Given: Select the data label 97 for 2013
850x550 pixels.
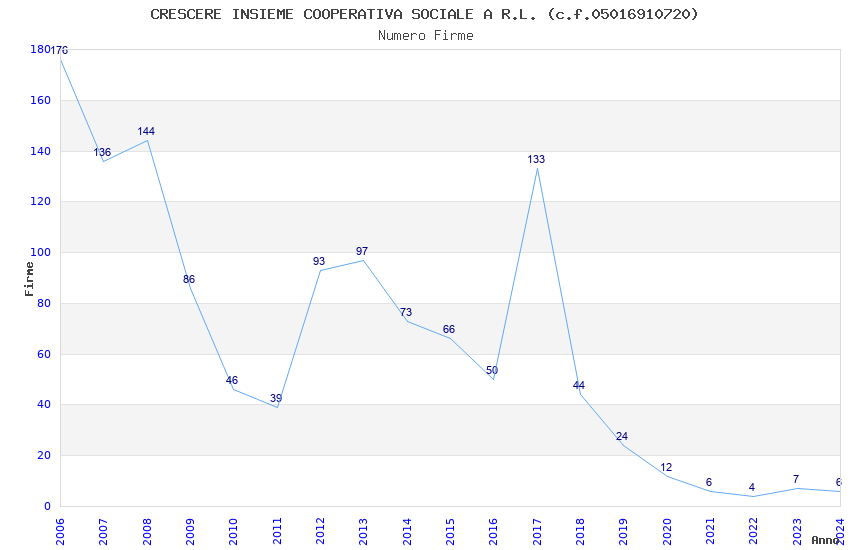Looking at the screenshot, I should pyautogui.click(x=362, y=251).
